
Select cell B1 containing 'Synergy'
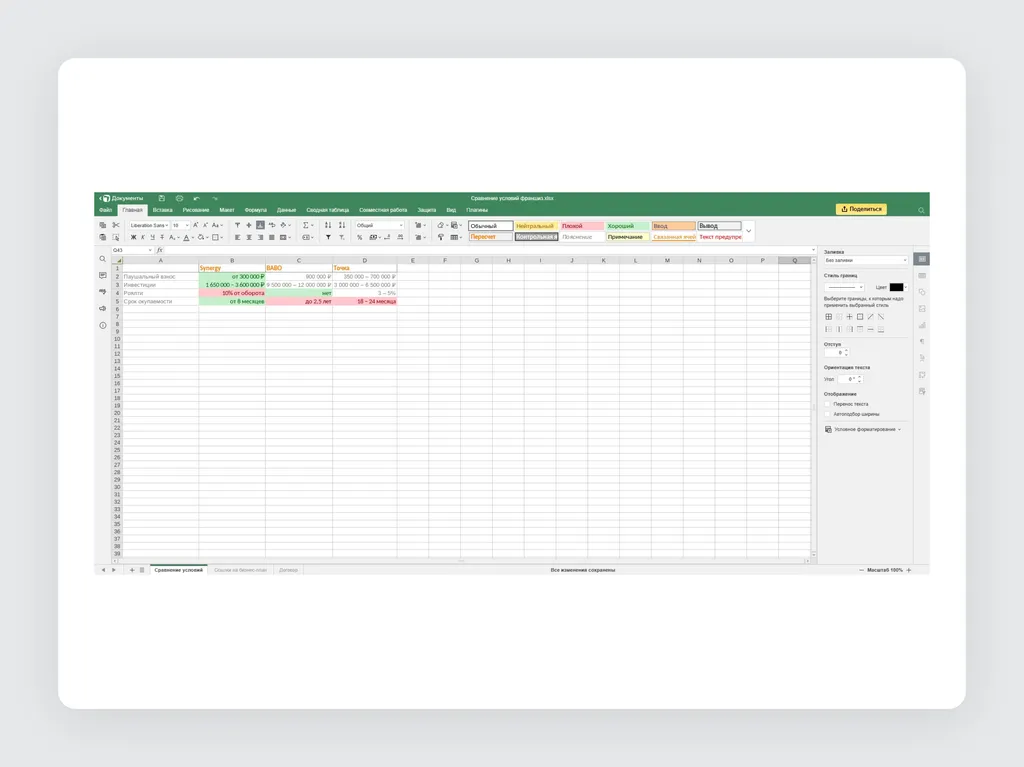tap(232, 268)
